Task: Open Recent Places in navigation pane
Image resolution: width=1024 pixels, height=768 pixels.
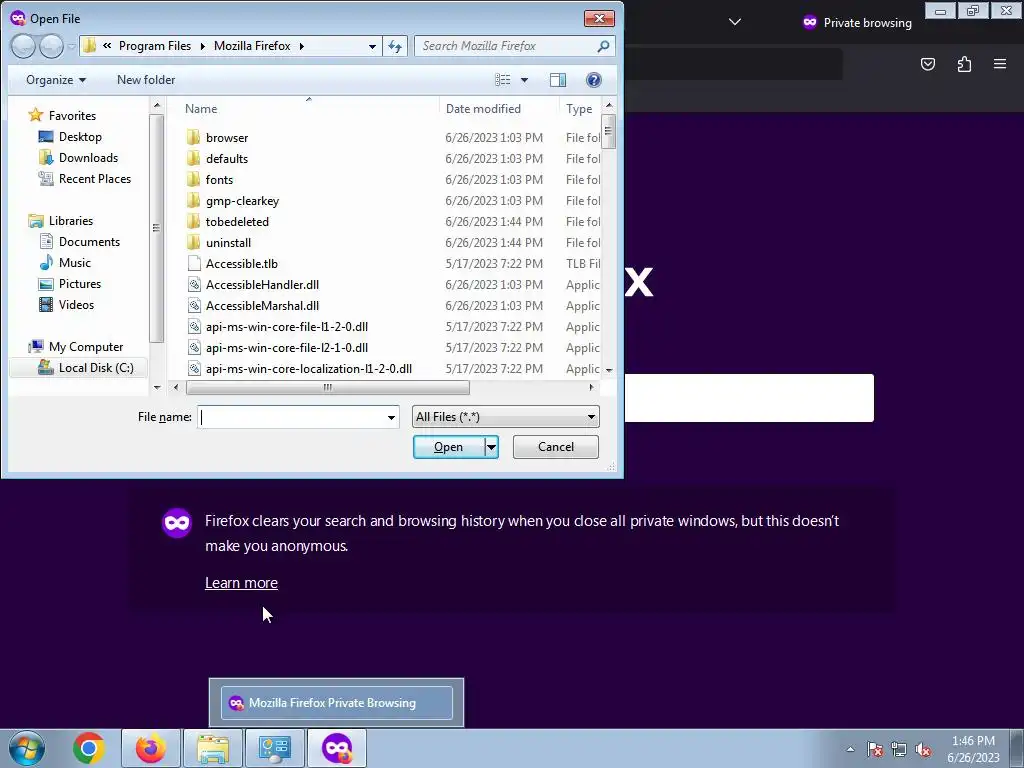Action: click(94, 178)
